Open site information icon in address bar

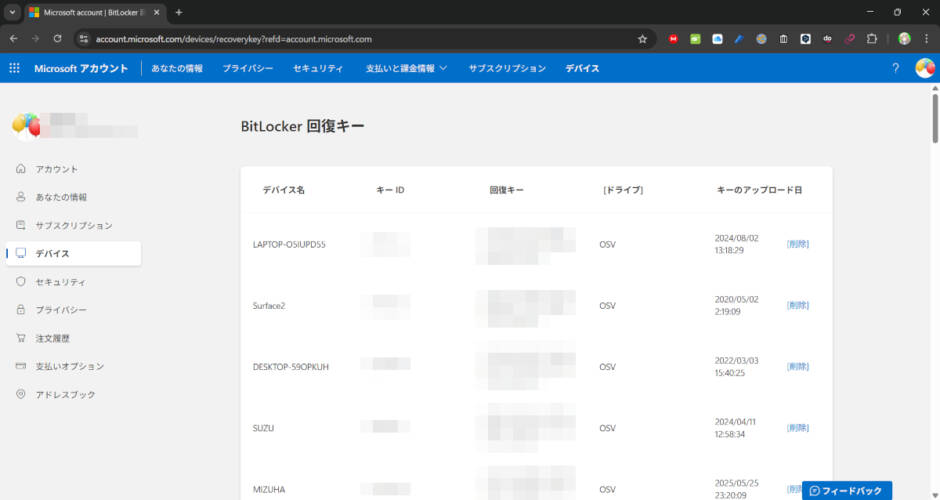click(x=83, y=39)
